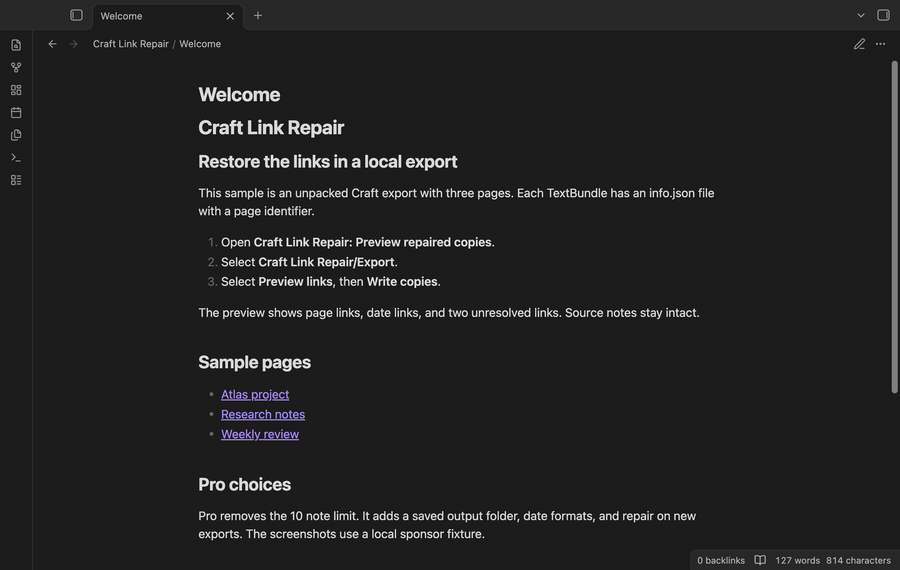The width and height of the screenshot is (900, 570).
Task: Close the Welcome tab
Action: pos(230,16)
